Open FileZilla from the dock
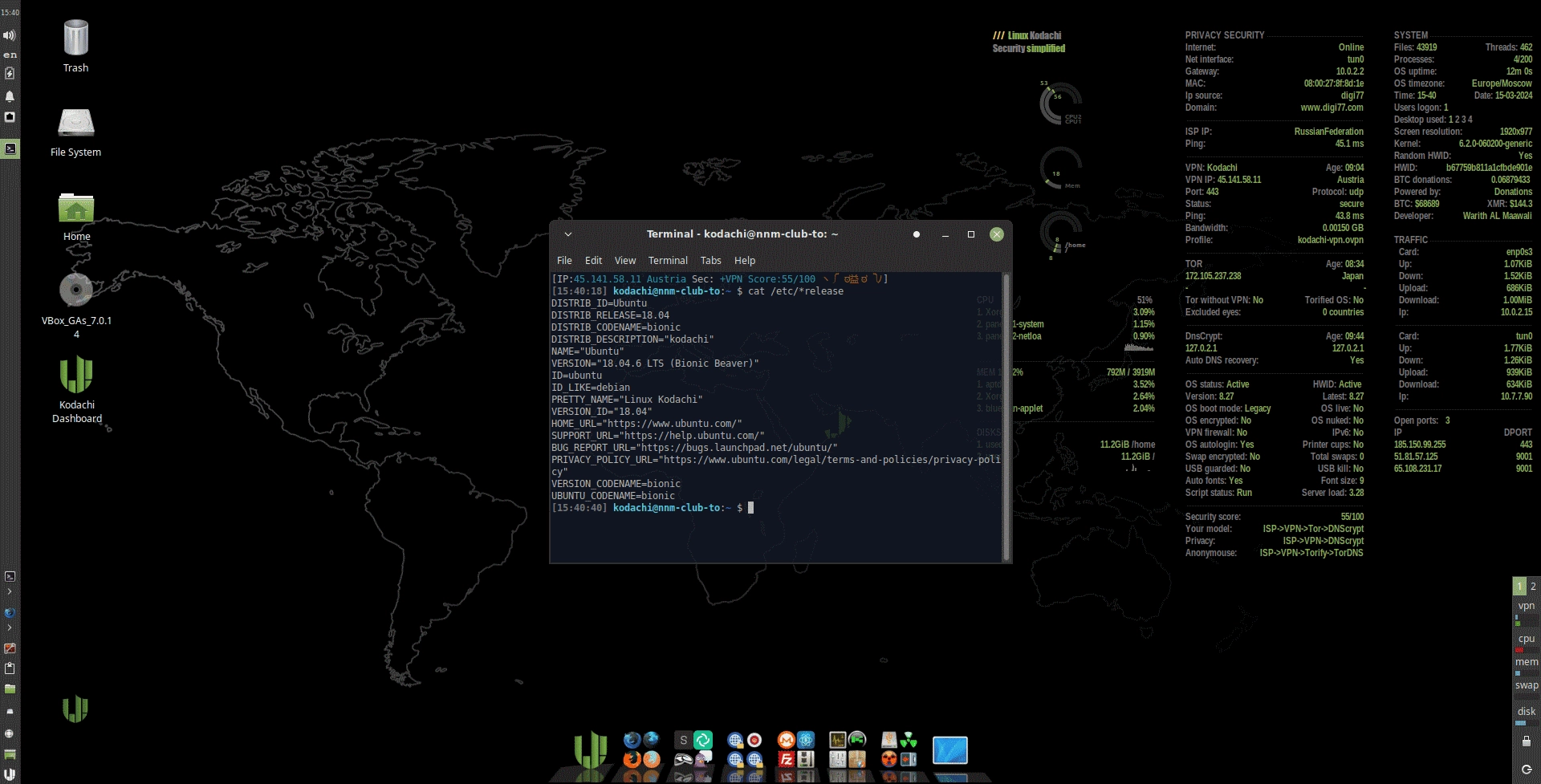Image resolution: width=1541 pixels, height=784 pixels. [x=786, y=759]
